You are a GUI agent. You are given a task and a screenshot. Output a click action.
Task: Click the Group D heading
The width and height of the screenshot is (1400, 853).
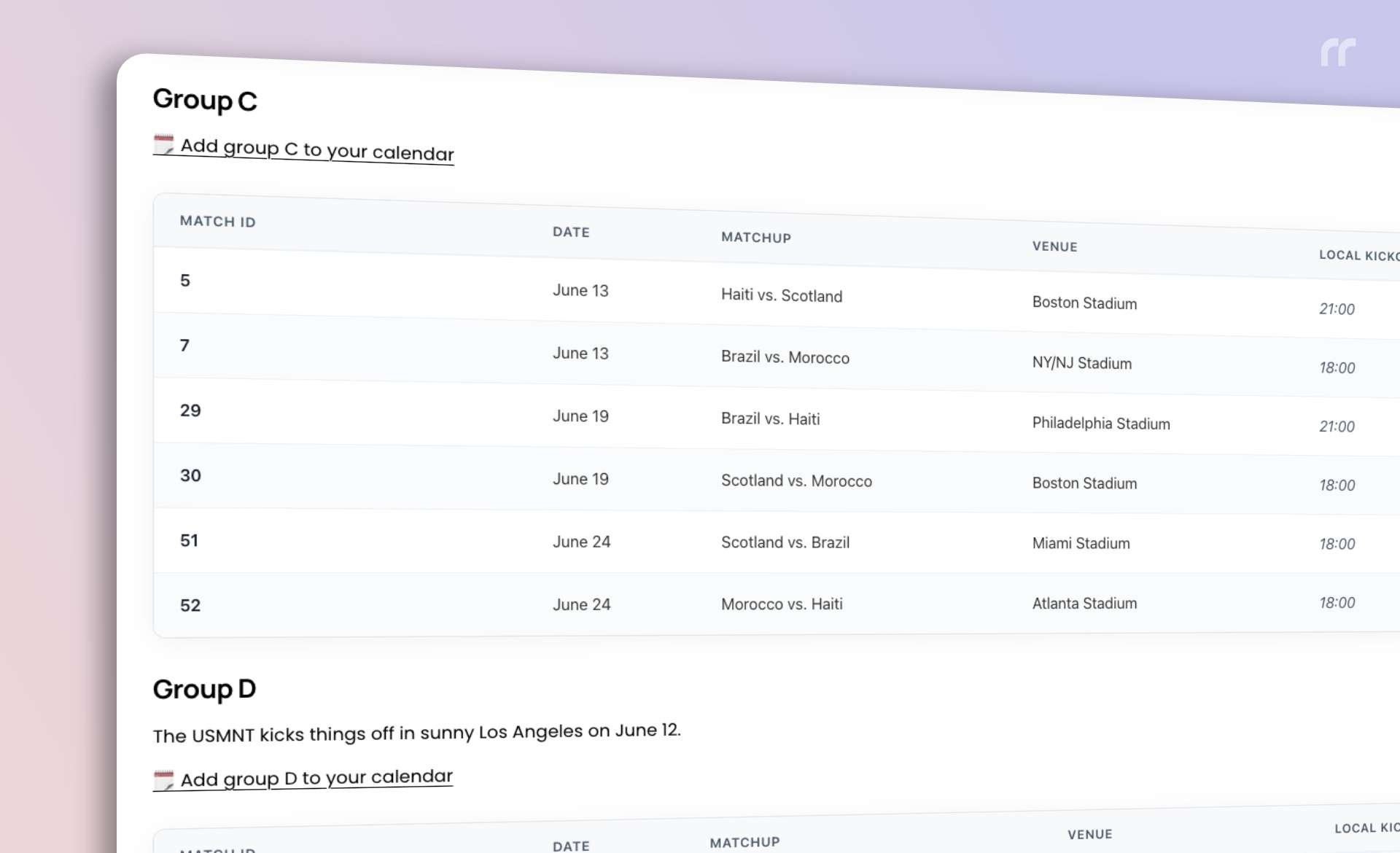tap(204, 689)
